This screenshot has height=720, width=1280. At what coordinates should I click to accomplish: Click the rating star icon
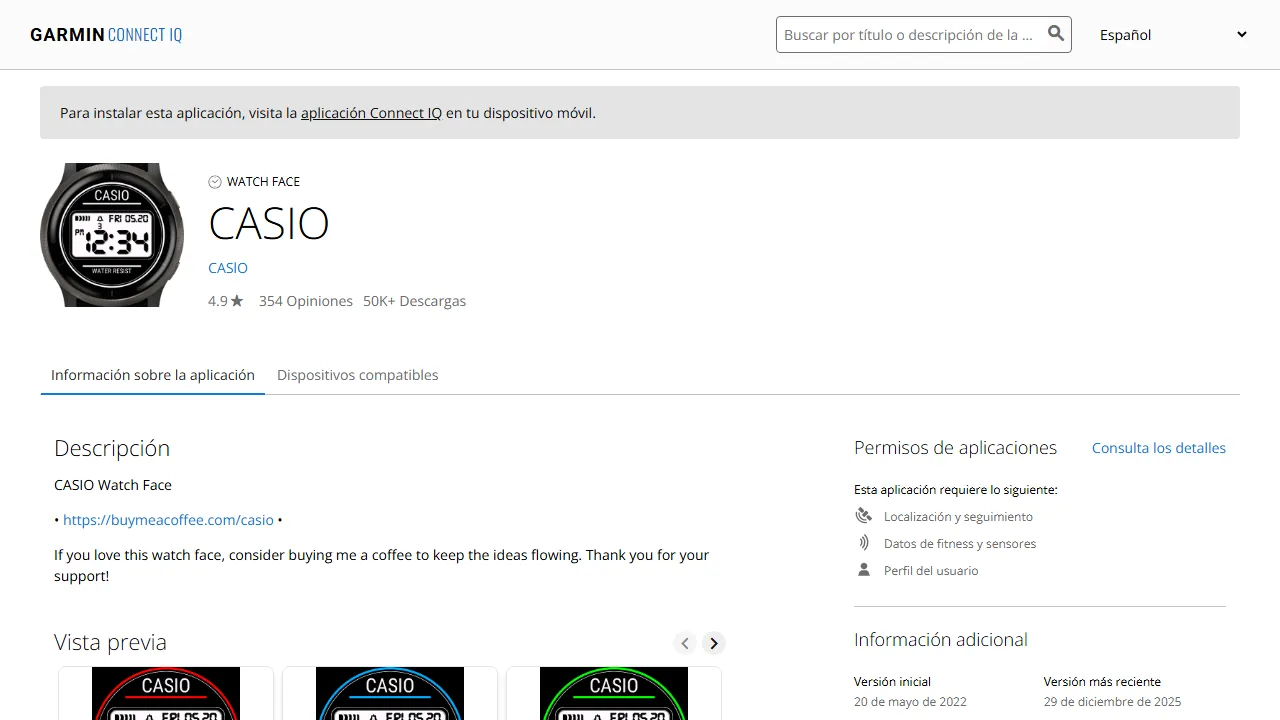[x=237, y=301]
